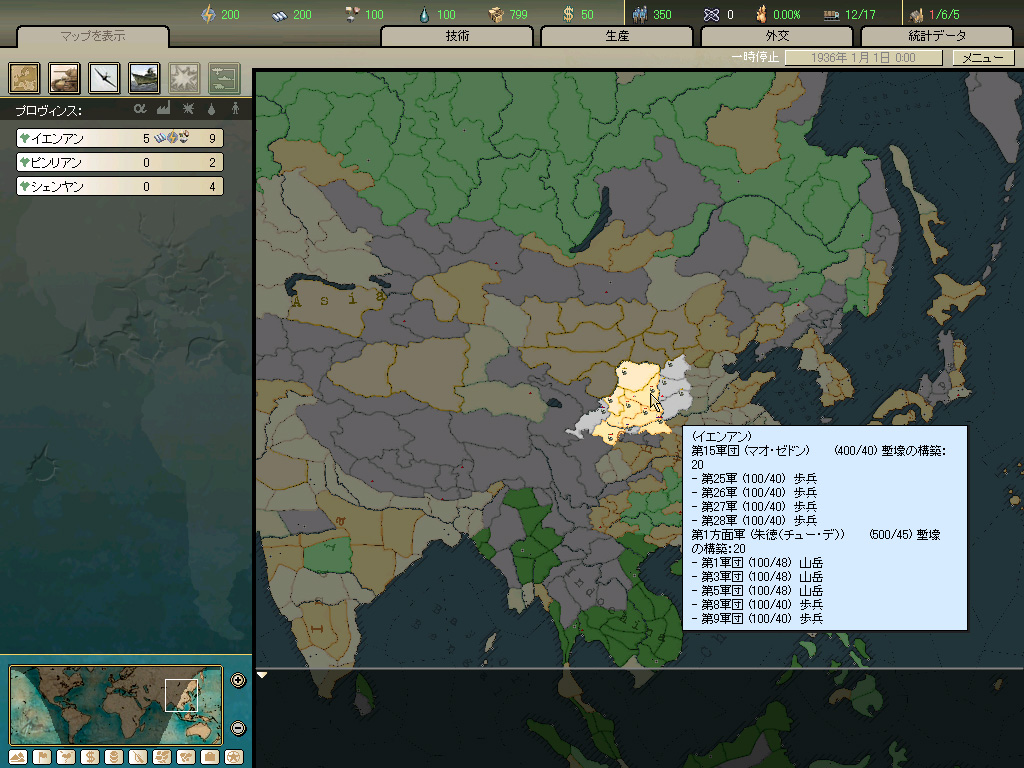
Task: Click the nuclear atom icon
Action: (x=711, y=14)
